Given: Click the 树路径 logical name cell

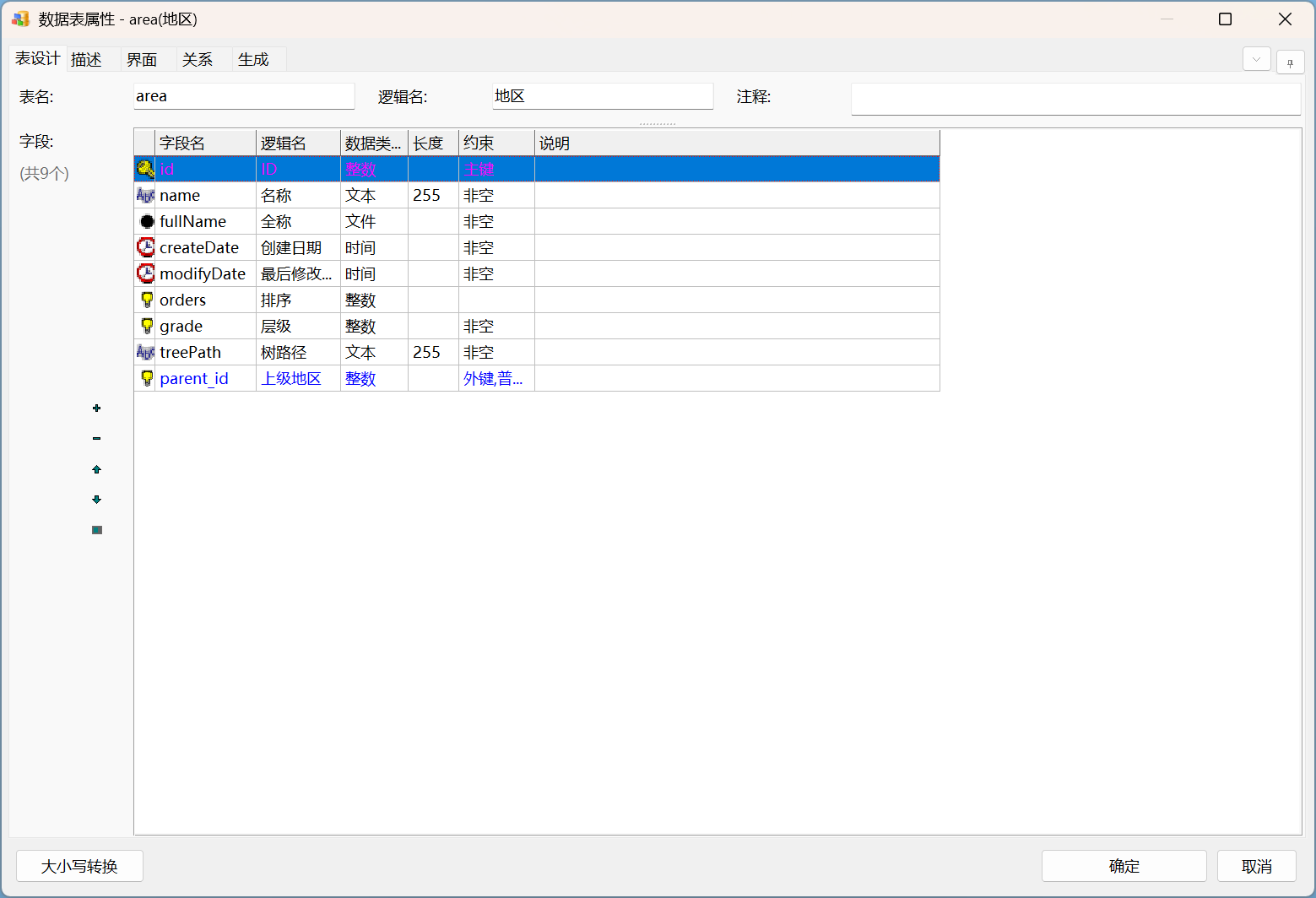Looking at the screenshot, I should [x=298, y=352].
